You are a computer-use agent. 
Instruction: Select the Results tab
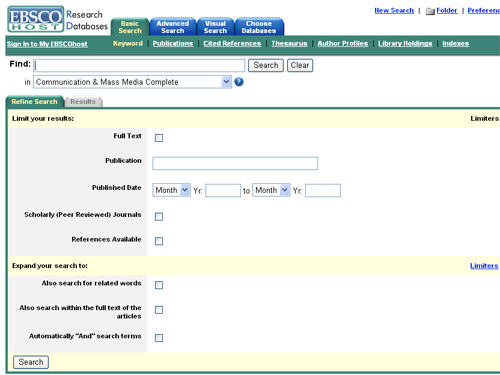(x=83, y=102)
